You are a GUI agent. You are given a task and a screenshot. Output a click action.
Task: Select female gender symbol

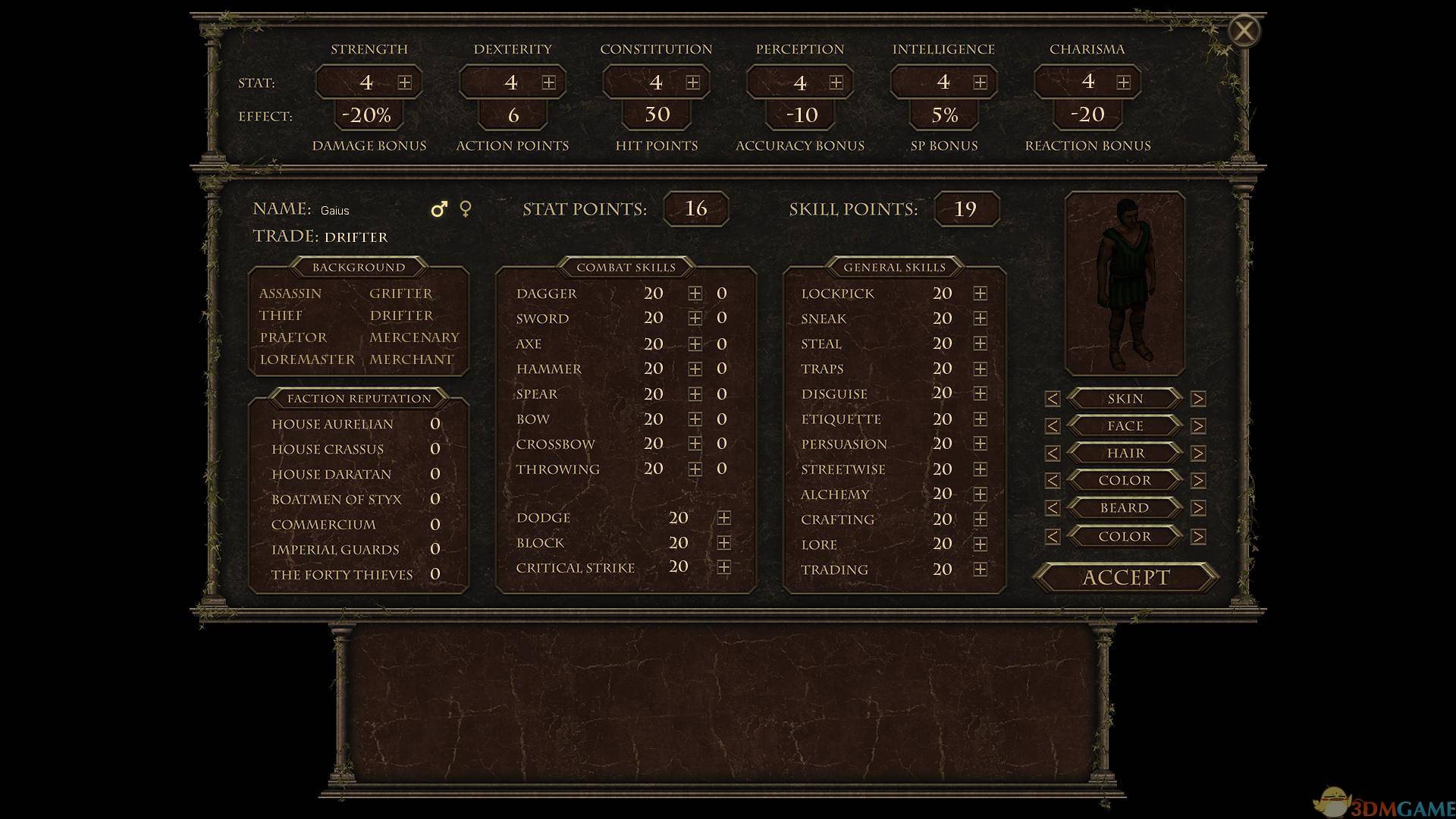466,209
